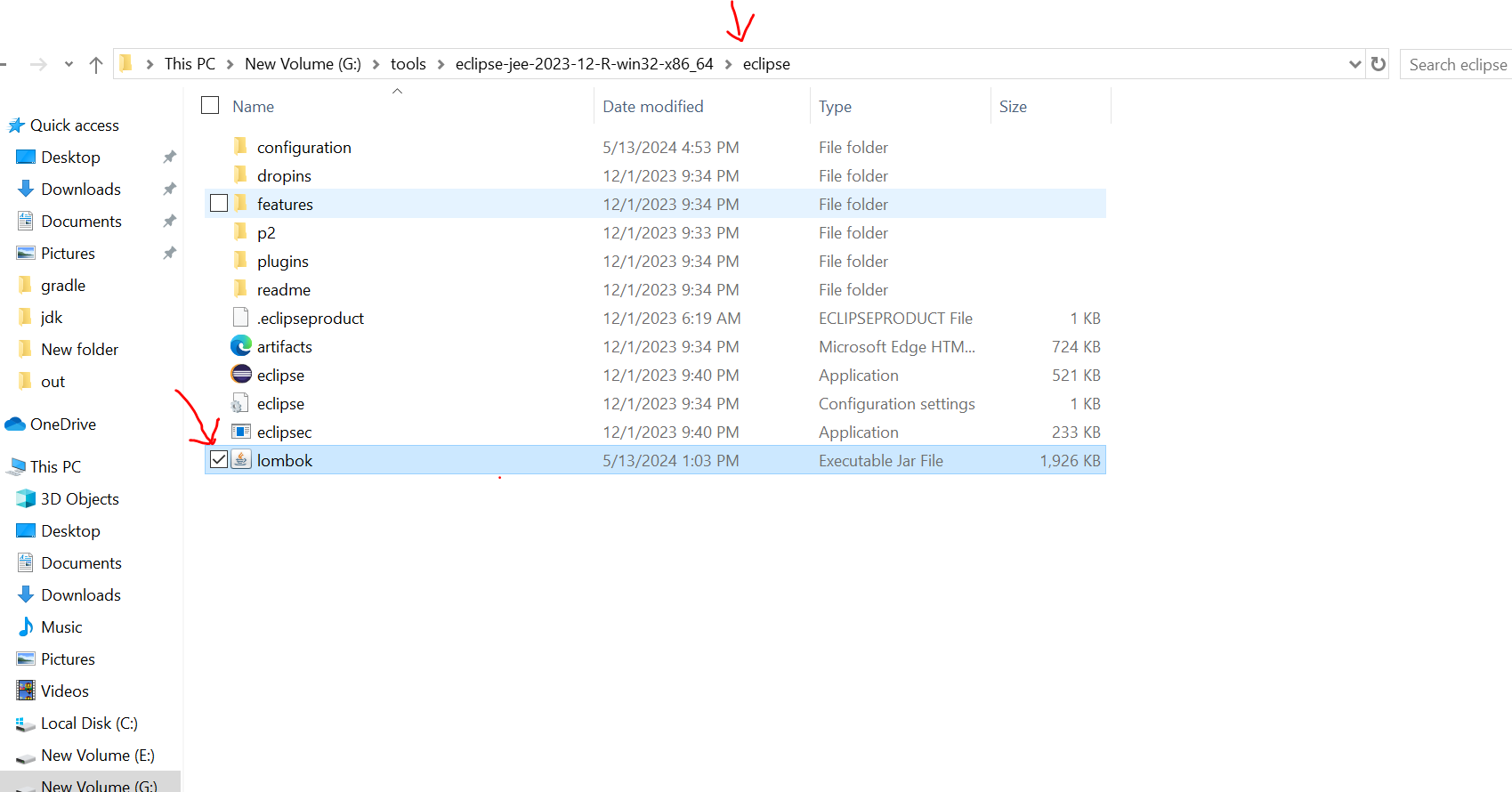1512x792 pixels.
Task: Open pinned Desktop under Quick access
Action: 70,158
